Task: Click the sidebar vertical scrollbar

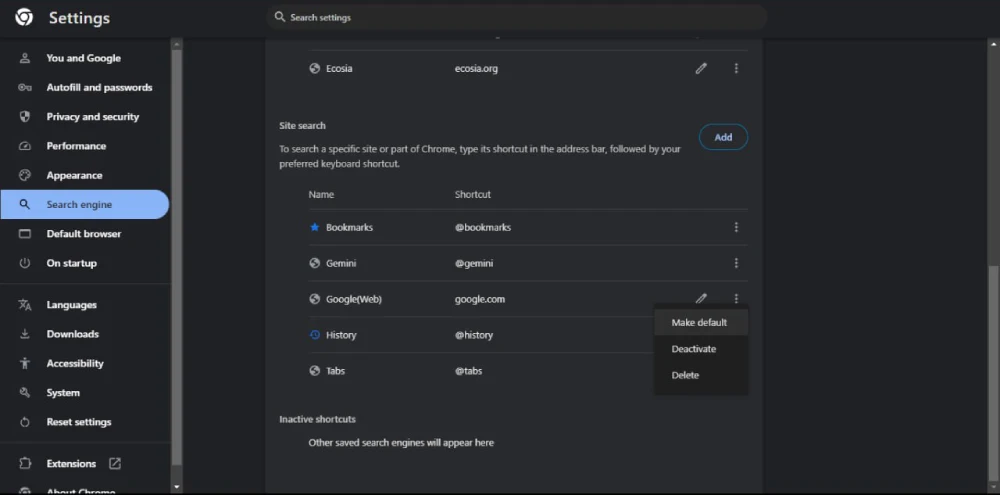Action: click(177, 250)
